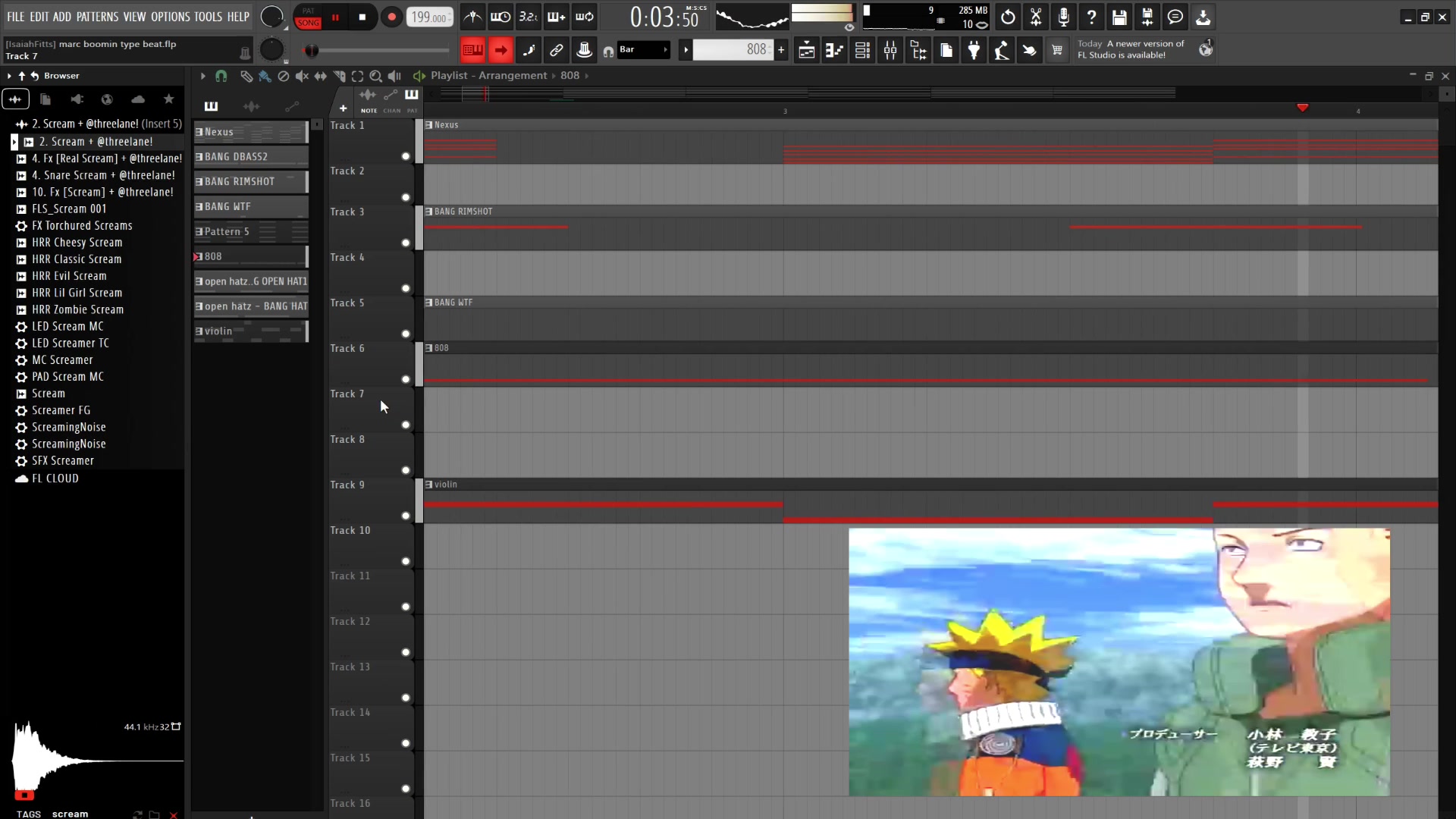
Task: Open the channel rack view icon
Action: pyautogui.click(x=862, y=51)
